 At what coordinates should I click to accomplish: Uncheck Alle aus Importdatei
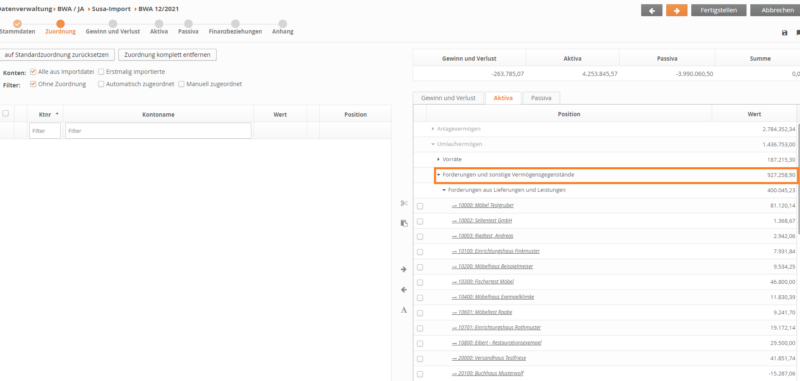click(x=33, y=72)
